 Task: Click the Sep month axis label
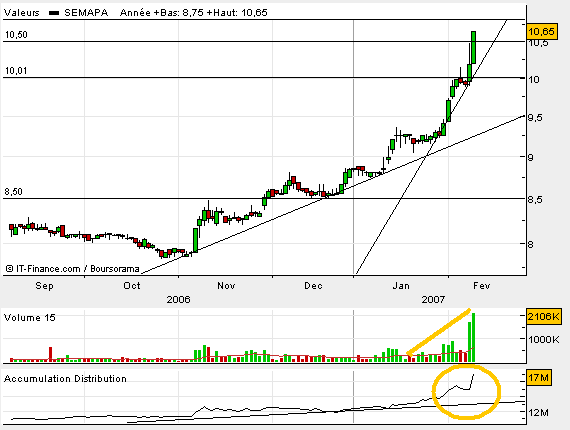coord(44,286)
